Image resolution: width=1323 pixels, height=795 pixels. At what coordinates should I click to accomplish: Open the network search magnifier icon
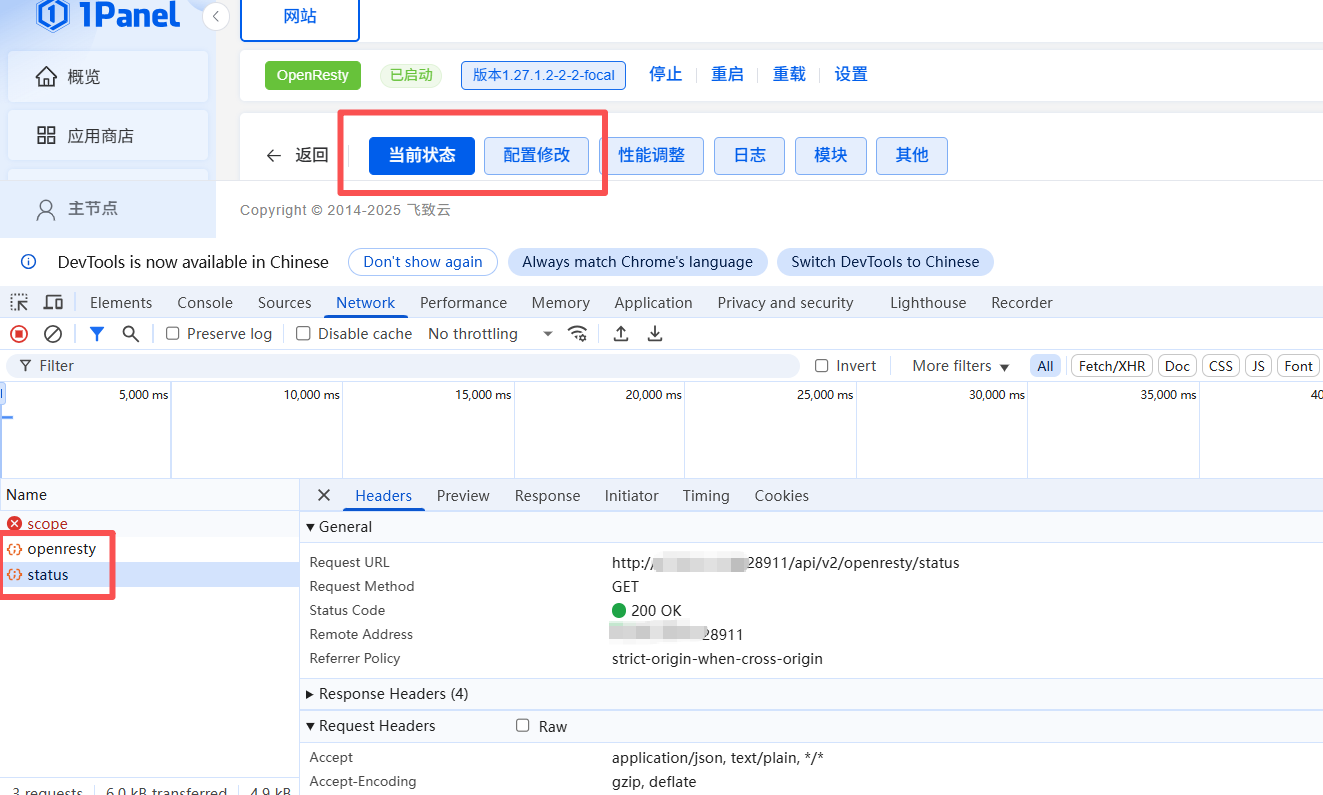[130, 334]
